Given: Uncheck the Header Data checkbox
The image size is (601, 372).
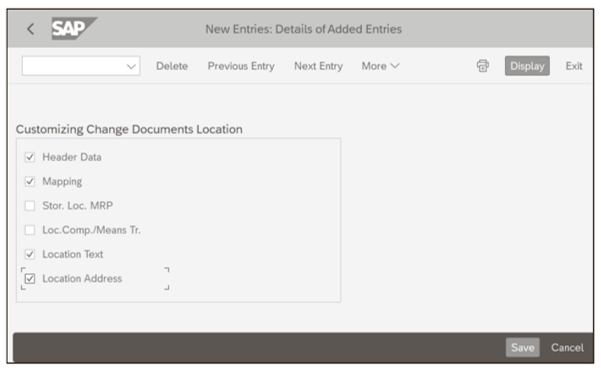Looking at the screenshot, I should 30,157.
